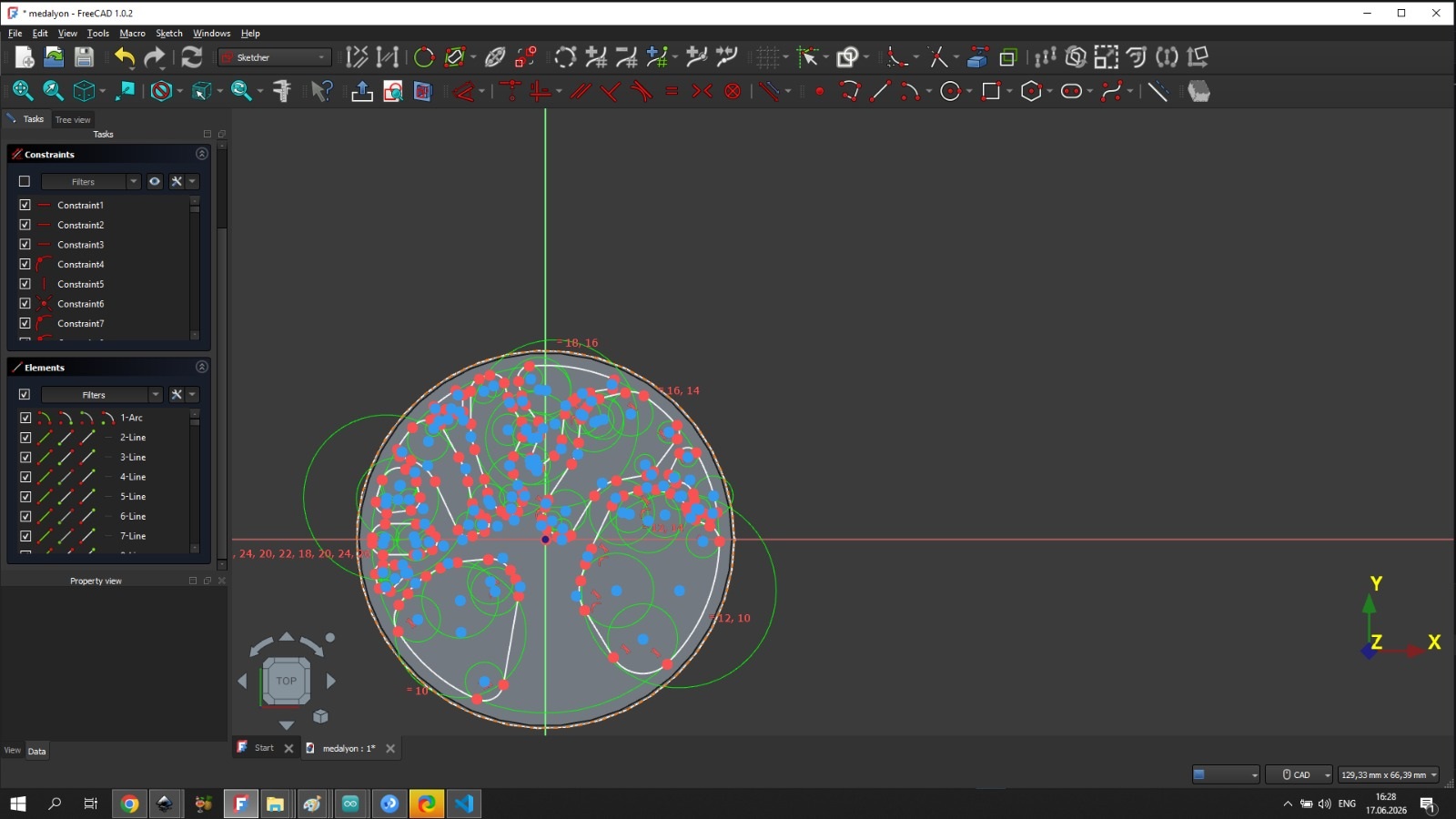The height and width of the screenshot is (819, 1456).
Task: Select the create point tool
Action: (820, 91)
